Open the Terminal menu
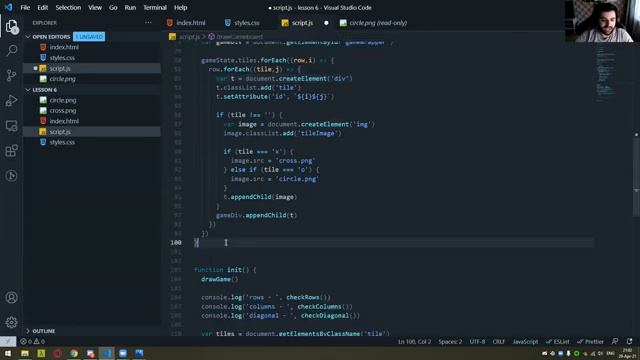 click(155, 7)
